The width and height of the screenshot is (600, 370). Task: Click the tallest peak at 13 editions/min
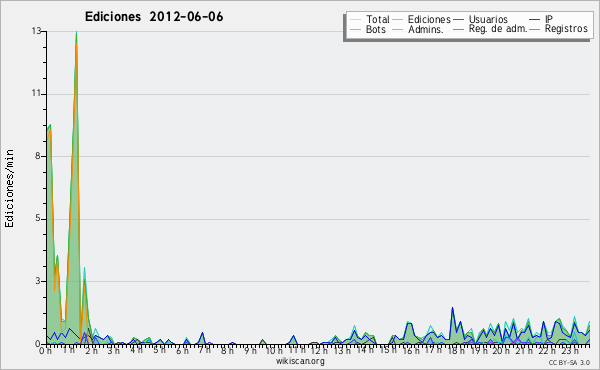(77, 32)
